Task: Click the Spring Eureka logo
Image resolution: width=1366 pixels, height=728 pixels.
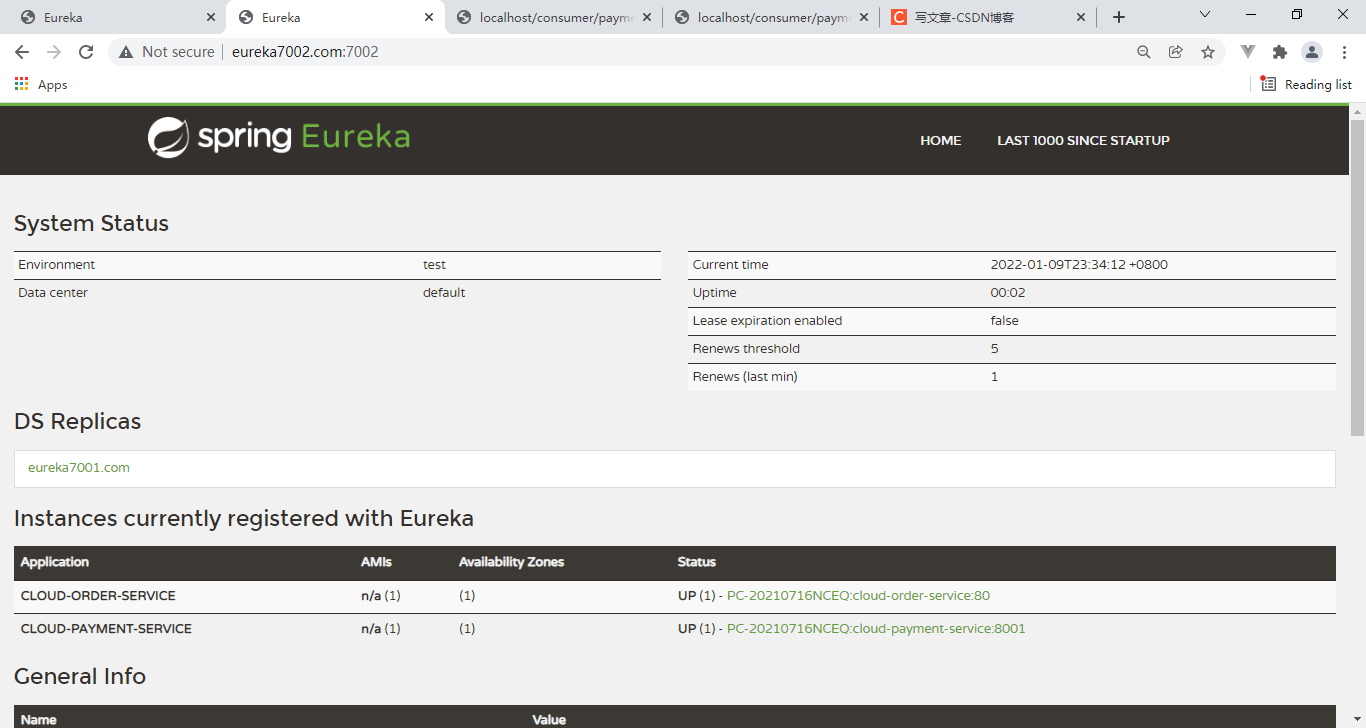Action: point(279,138)
